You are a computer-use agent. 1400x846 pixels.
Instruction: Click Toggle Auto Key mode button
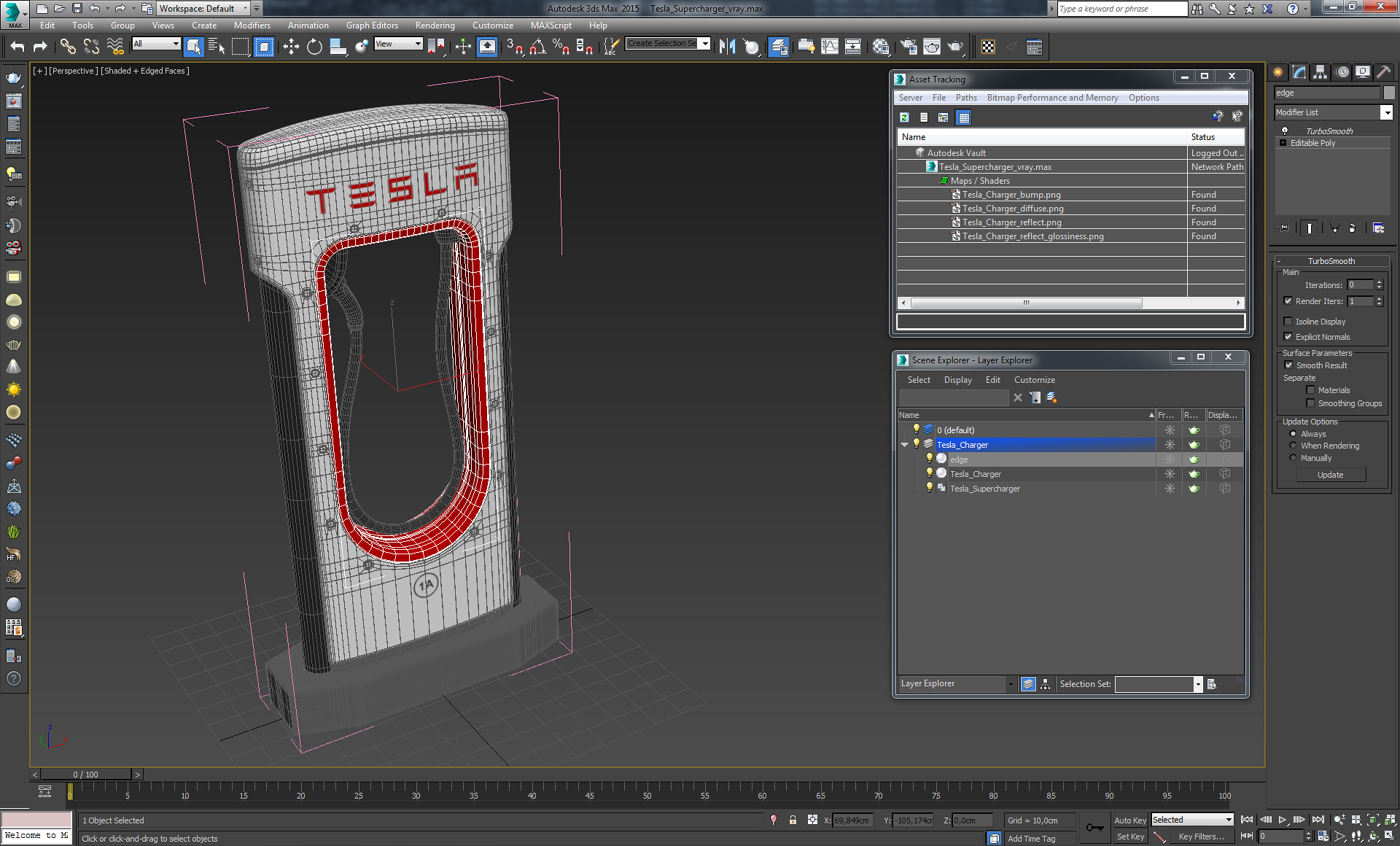pyautogui.click(x=1130, y=820)
